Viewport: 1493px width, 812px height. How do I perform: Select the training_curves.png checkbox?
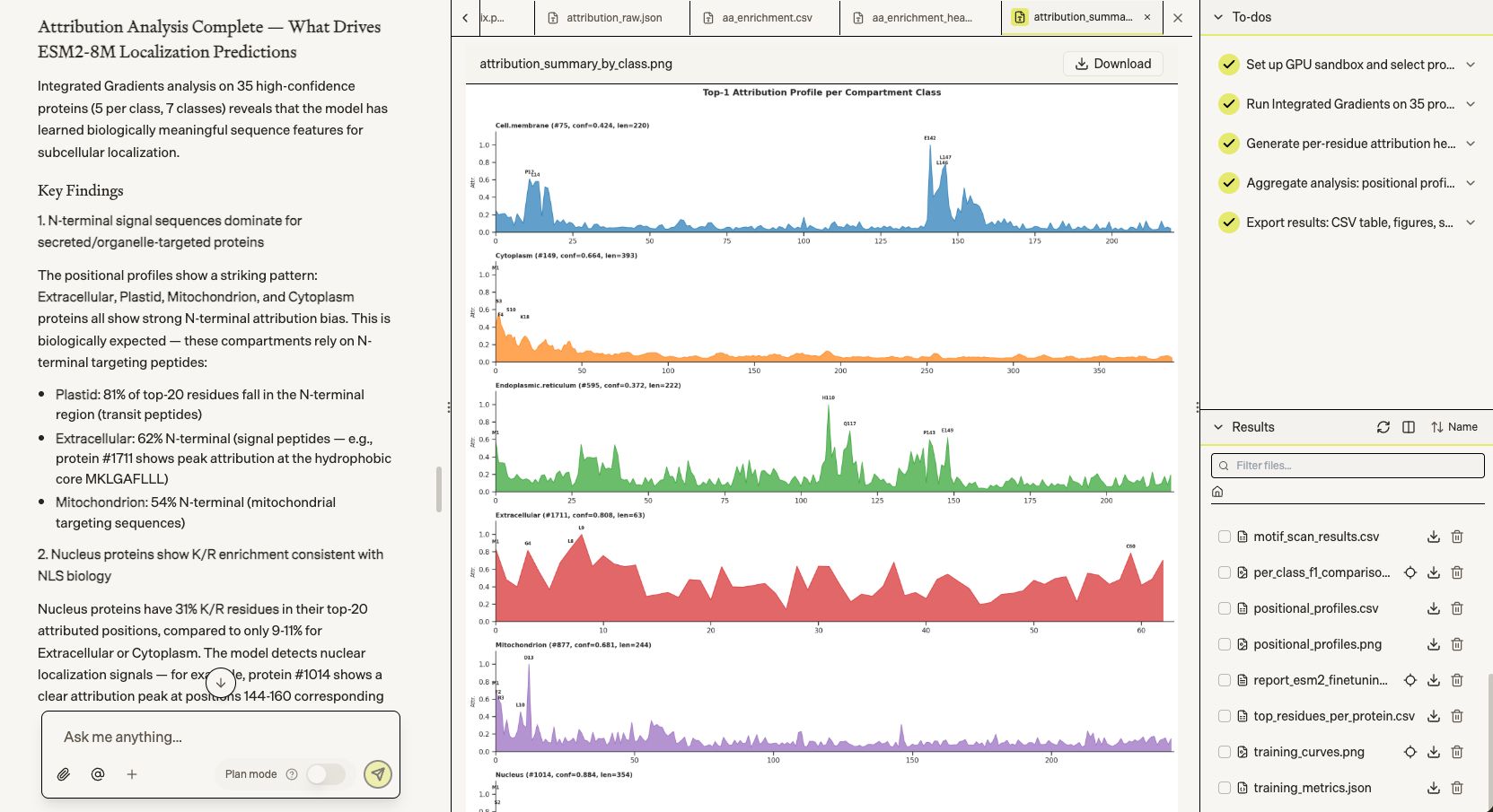1225,752
